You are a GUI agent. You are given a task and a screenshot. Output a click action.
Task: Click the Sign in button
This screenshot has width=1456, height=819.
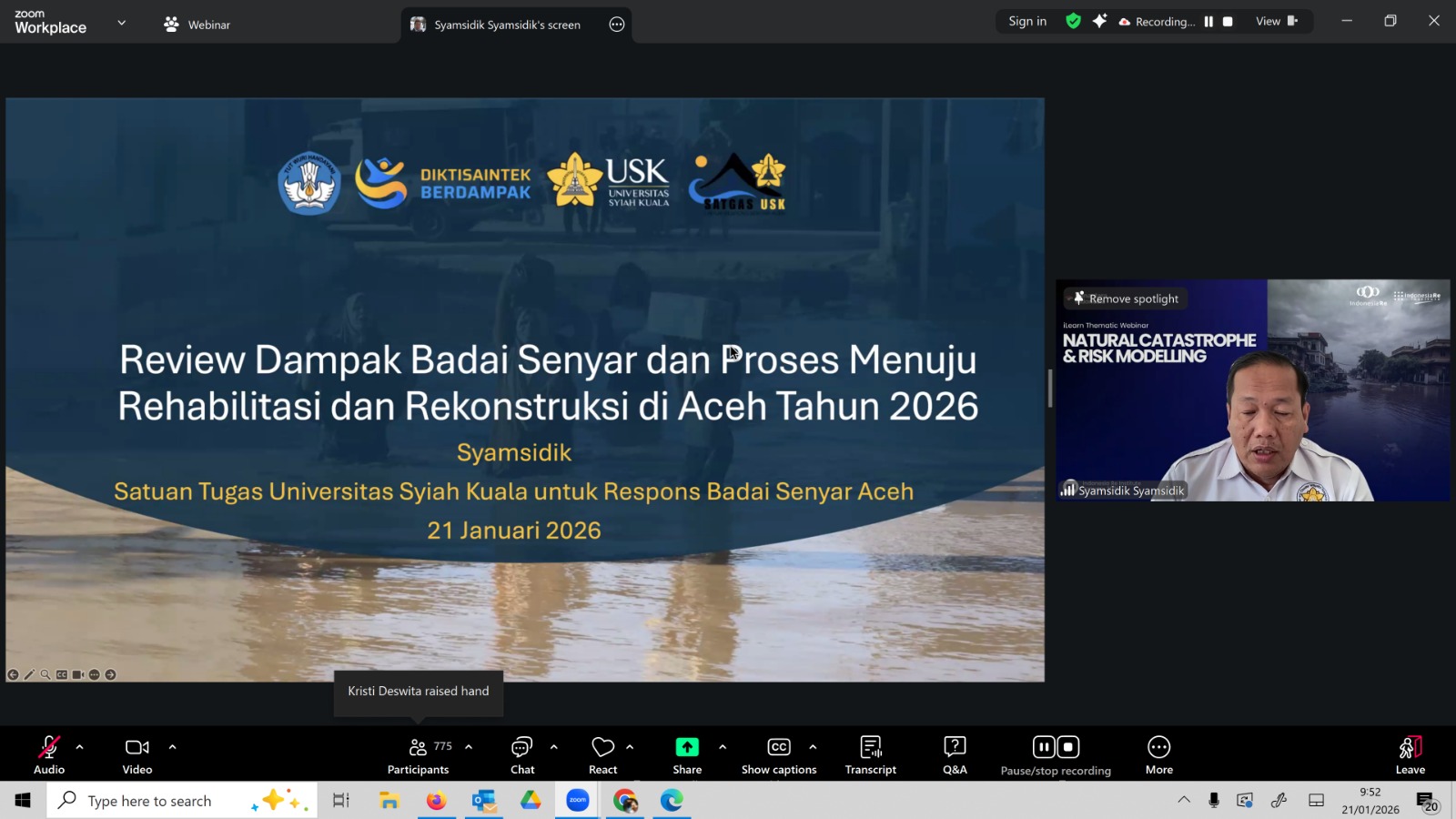1027,21
